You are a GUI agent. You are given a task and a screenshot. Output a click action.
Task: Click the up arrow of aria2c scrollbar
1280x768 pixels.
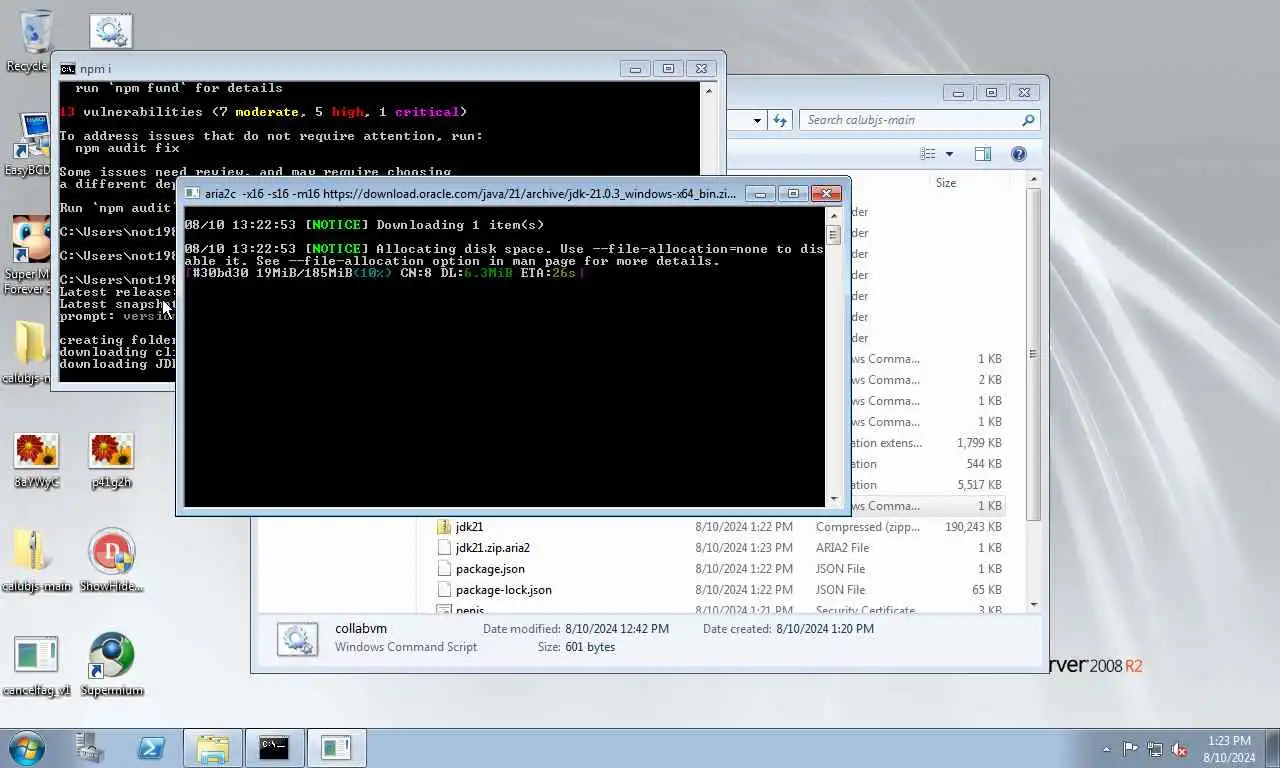pyautogui.click(x=834, y=215)
